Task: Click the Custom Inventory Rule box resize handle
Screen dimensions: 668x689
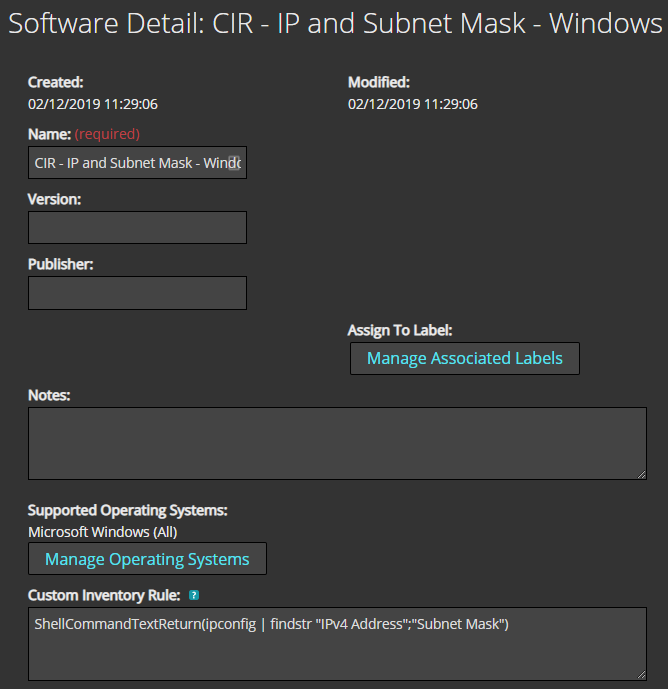Action: point(640,674)
